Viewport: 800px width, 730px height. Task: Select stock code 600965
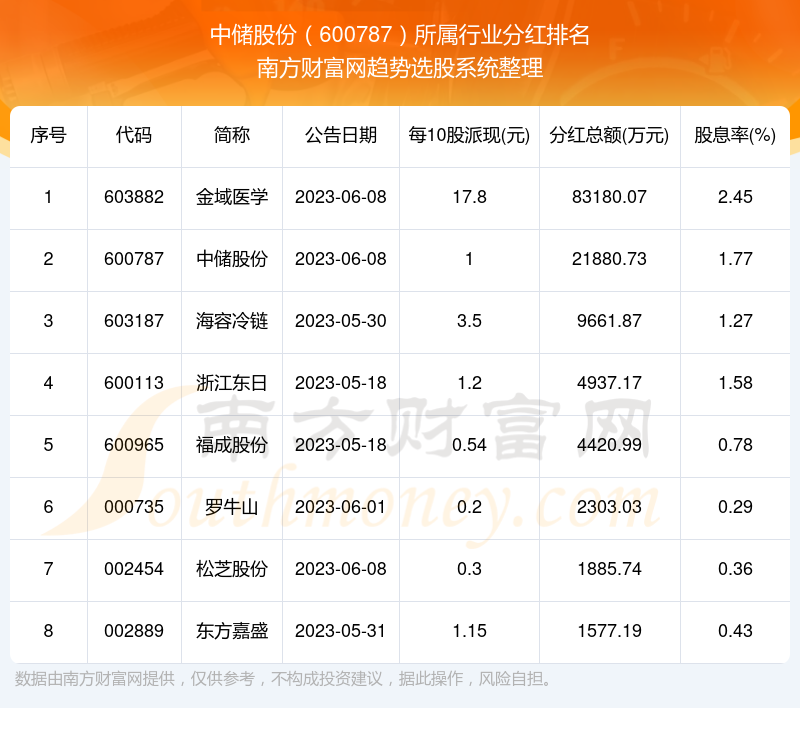coord(134,445)
